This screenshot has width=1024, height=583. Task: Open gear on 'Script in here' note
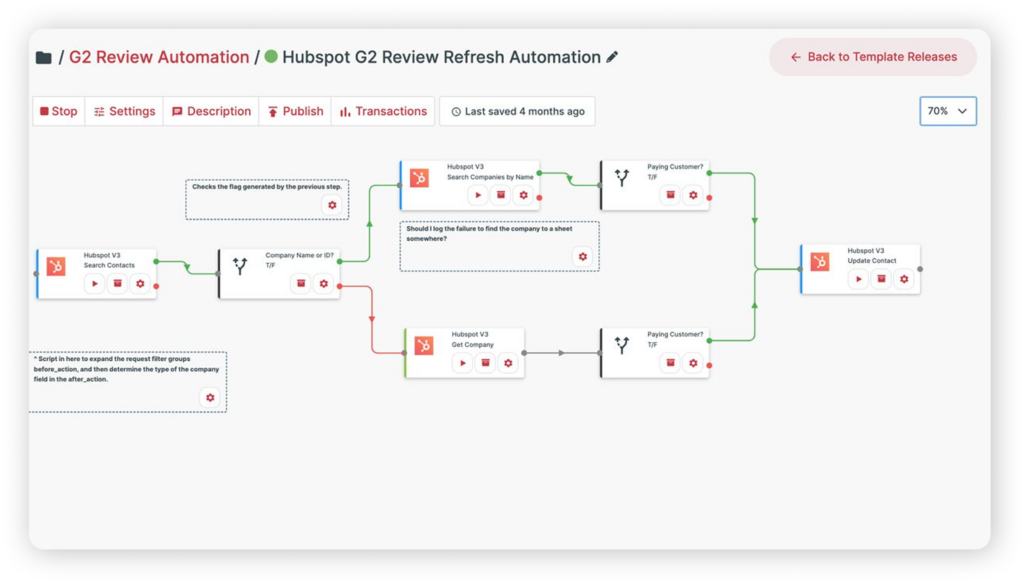[210, 398]
